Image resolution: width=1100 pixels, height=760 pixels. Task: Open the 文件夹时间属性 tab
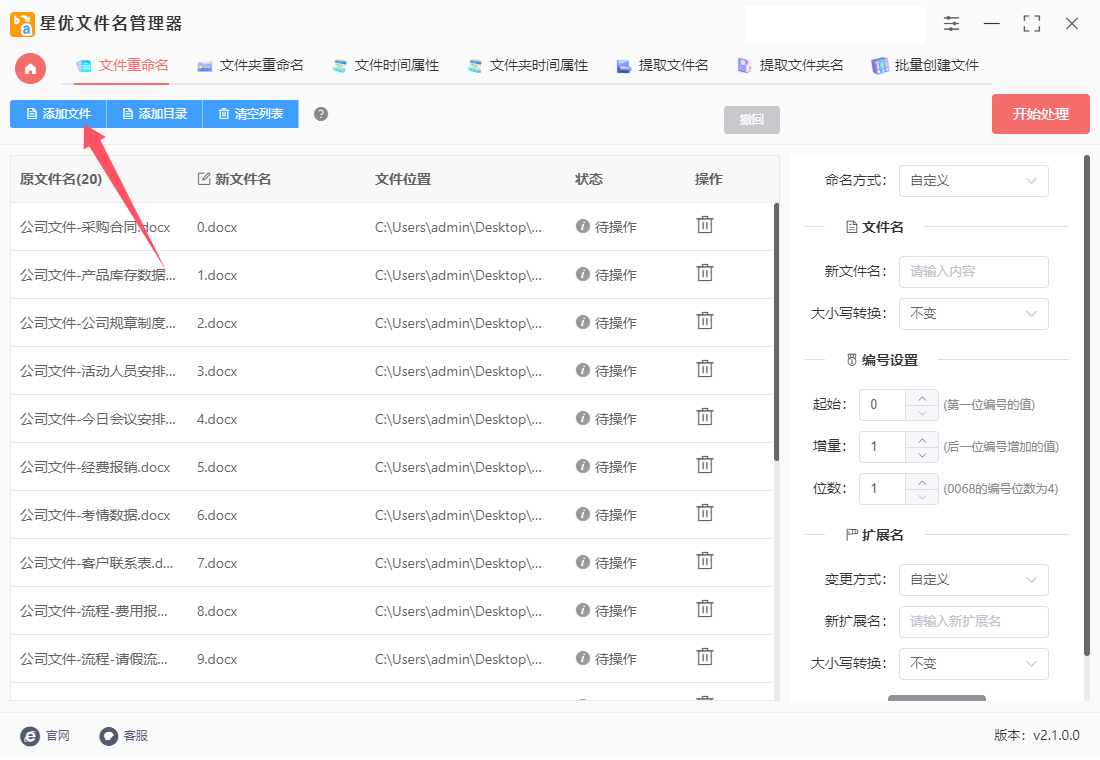coord(528,66)
